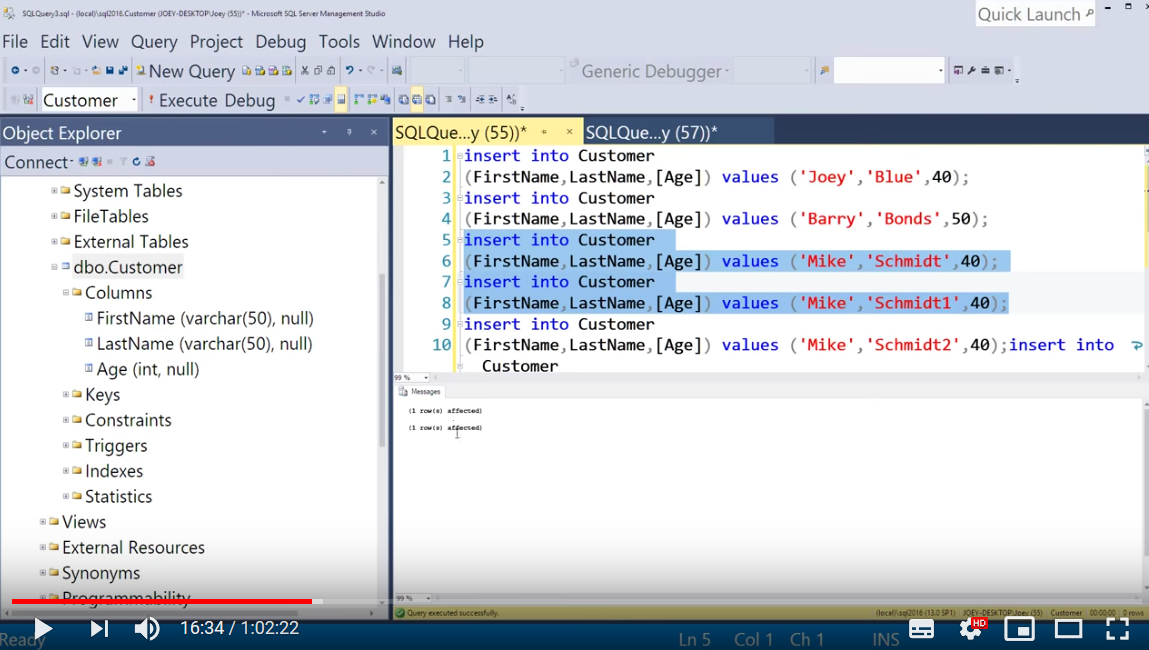Click the fullscreen icon in video player
Screen dimensions: 1149x650
tap(1117, 629)
